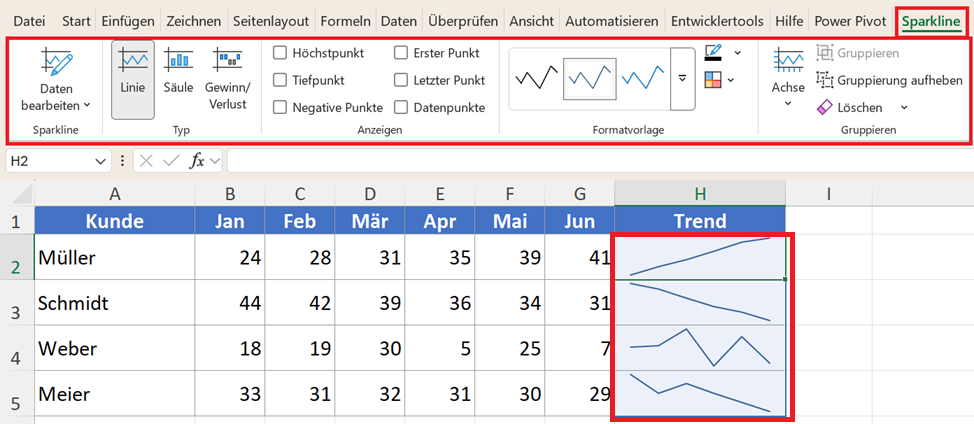This screenshot has width=974, height=424.
Task: Click the Achse axis icon
Action: point(788,60)
